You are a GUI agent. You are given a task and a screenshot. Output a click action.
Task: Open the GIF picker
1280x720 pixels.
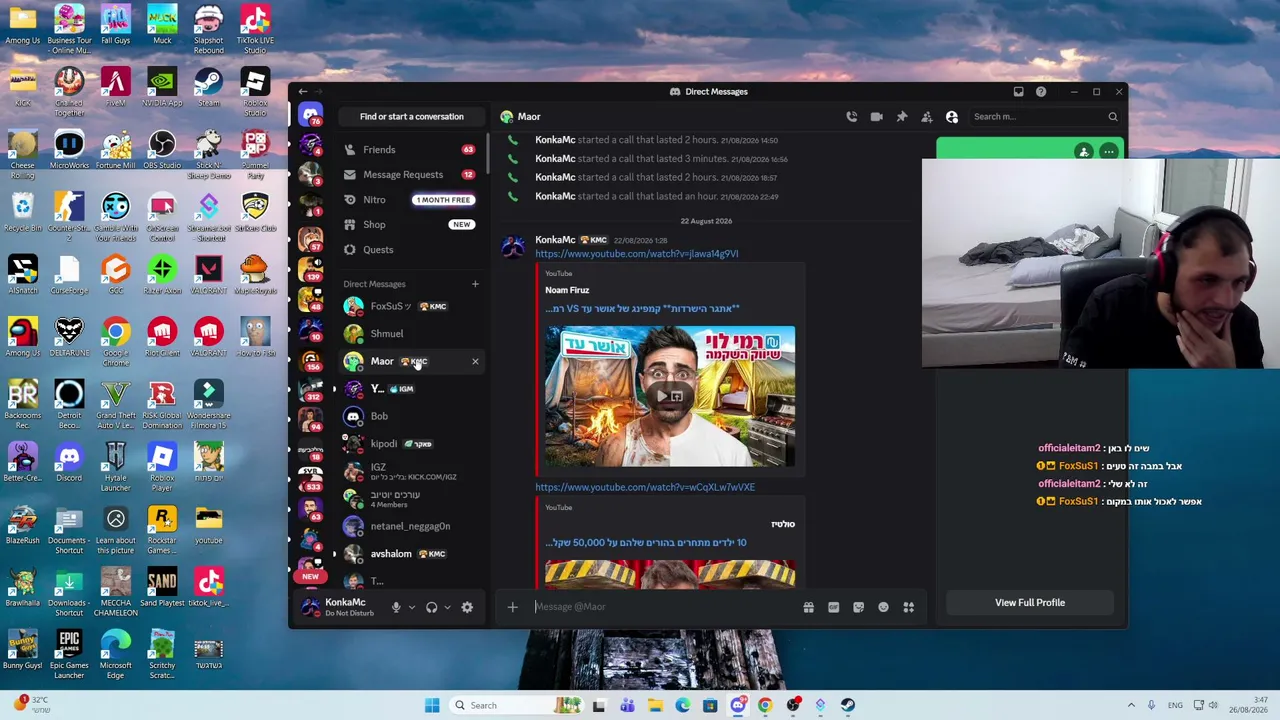point(833,607)
